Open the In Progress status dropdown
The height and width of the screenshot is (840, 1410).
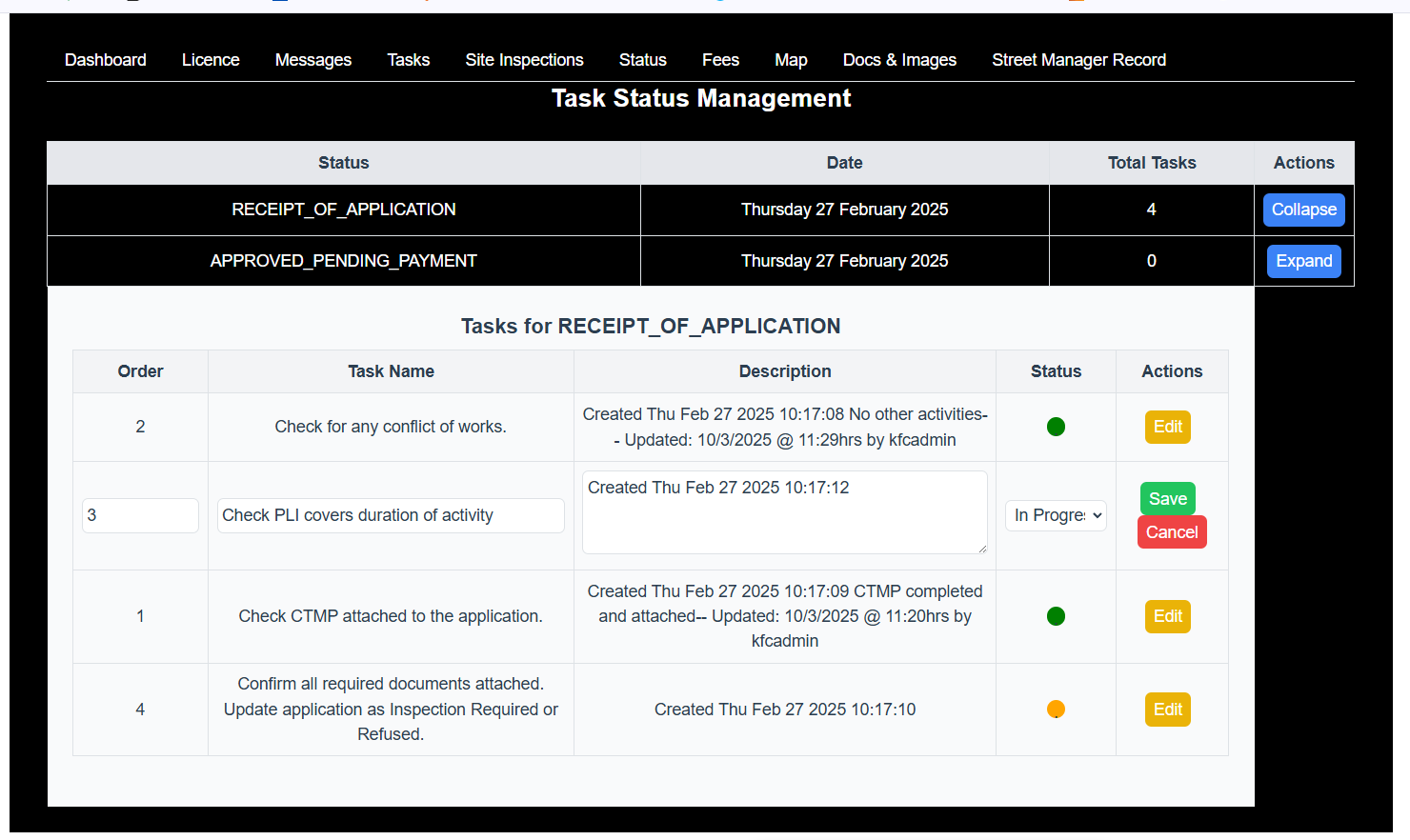(1056, 514)
